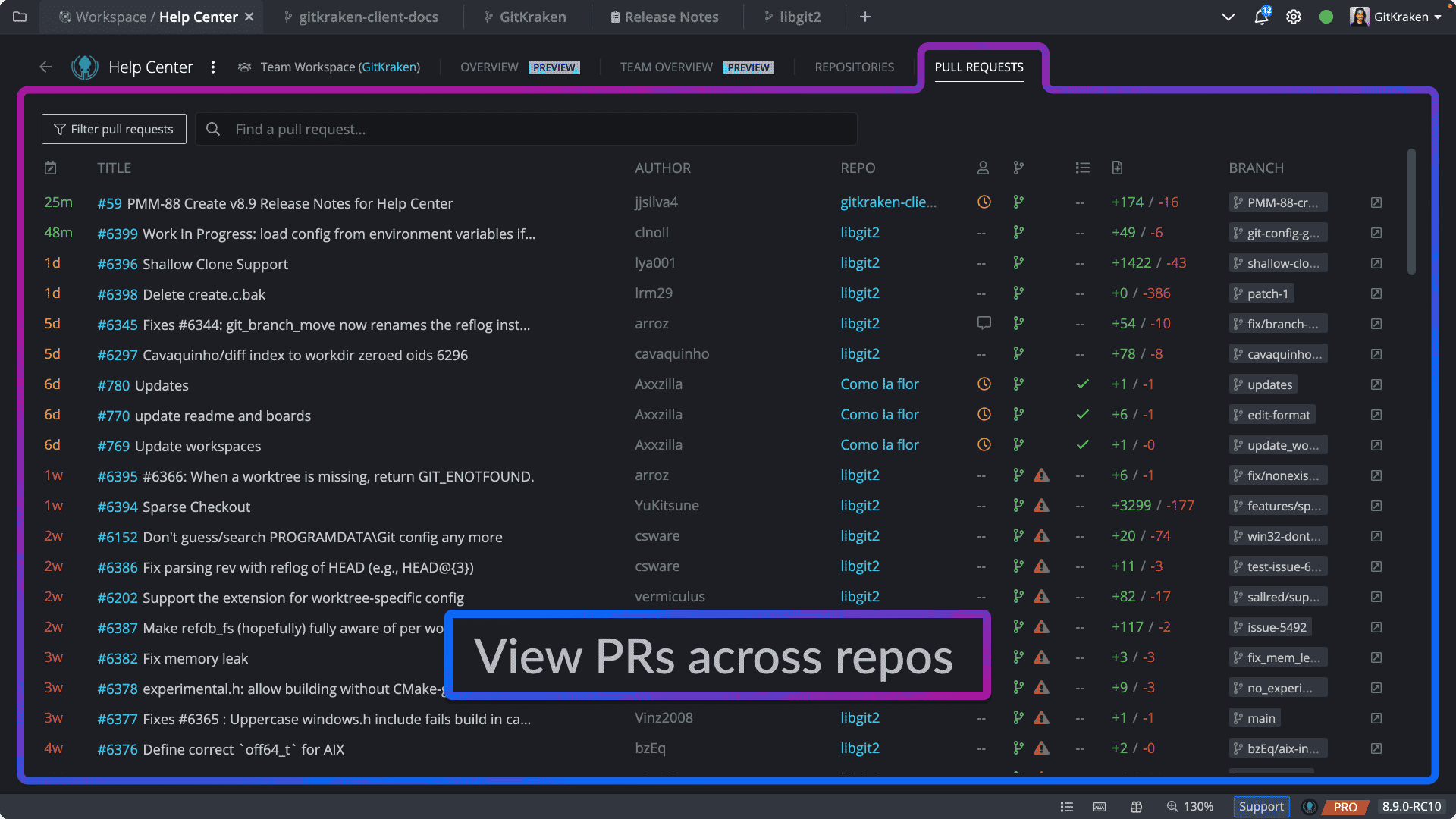Open the TEAM OVERVIEW preview tab
Screen dimensions: 1456x819
point(666,67)
